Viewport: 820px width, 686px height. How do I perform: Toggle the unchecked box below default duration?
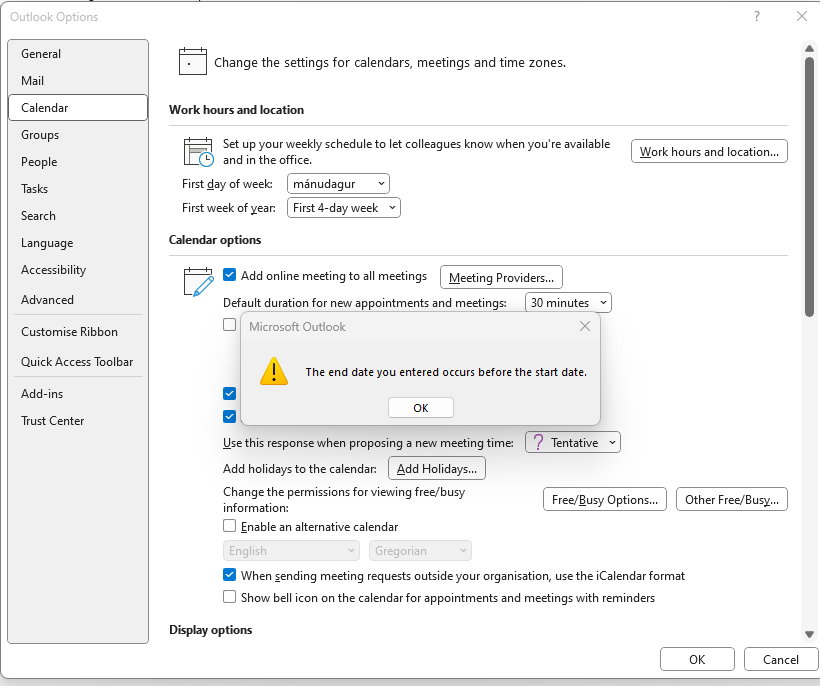pyautogui.click(x=229, y=325)
